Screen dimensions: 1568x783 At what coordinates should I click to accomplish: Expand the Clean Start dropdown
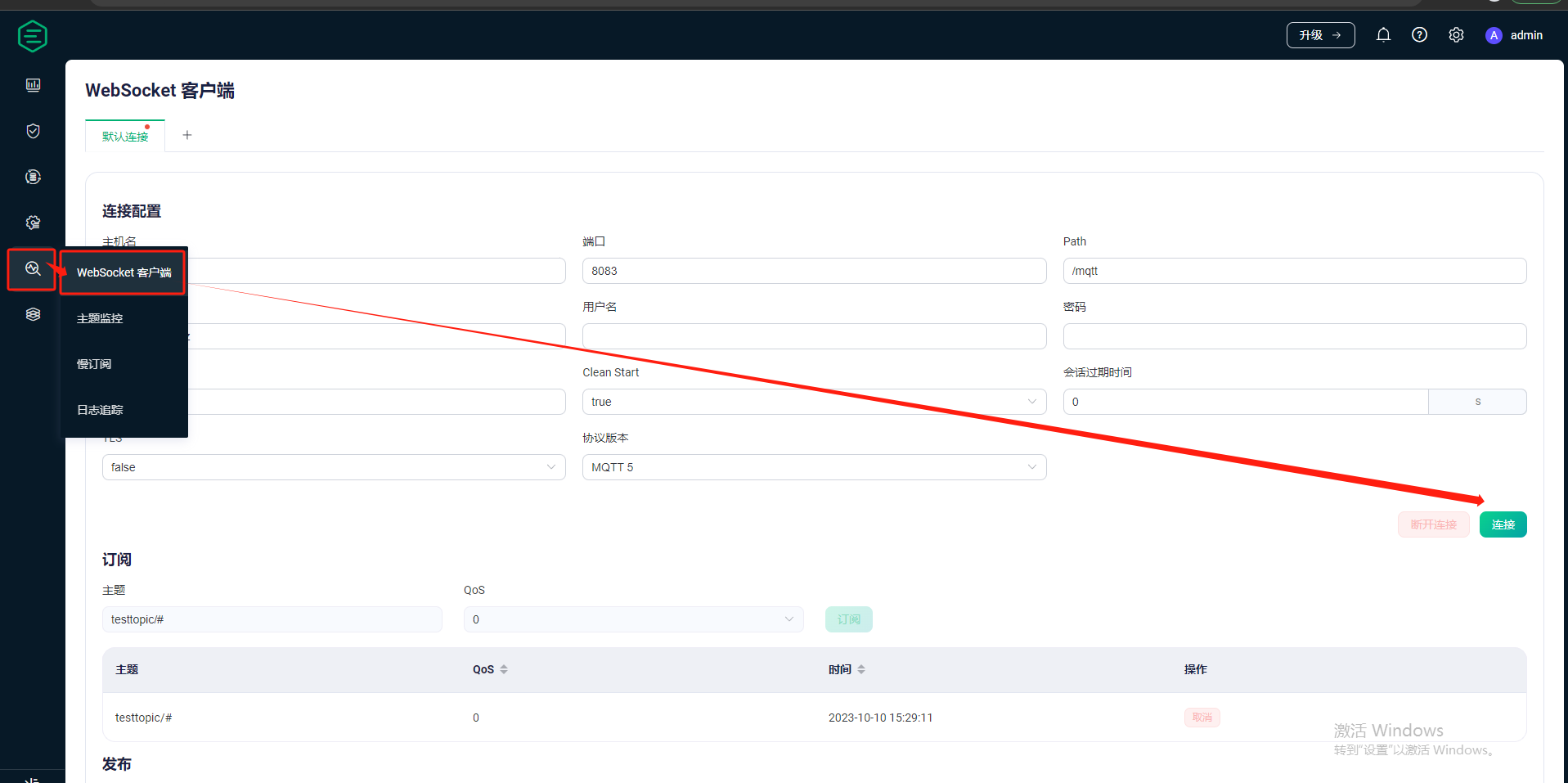(x=814, y=402)
